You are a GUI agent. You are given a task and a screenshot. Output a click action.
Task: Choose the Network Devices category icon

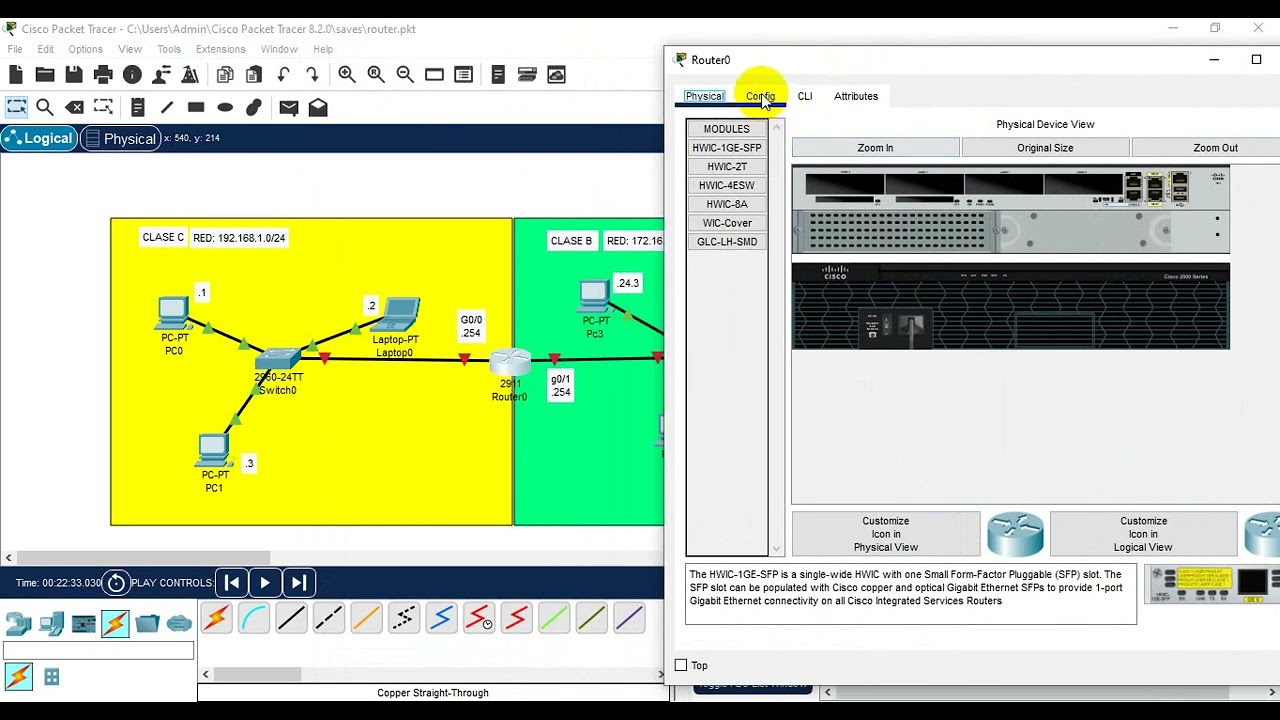coord(19,624)
